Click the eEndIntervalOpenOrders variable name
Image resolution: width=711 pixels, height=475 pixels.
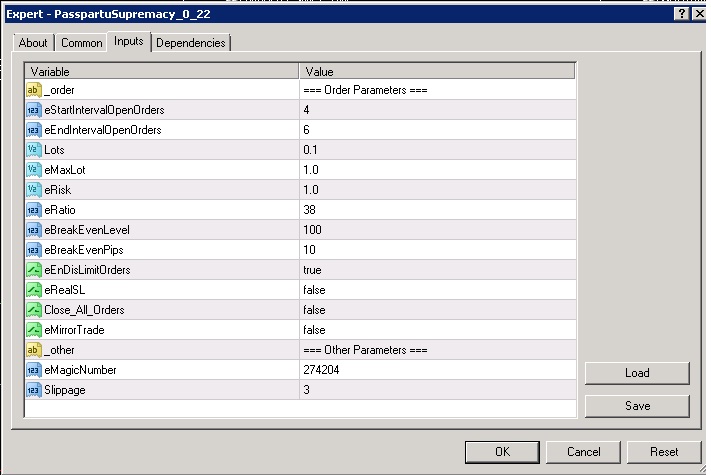tap(103, 130)
